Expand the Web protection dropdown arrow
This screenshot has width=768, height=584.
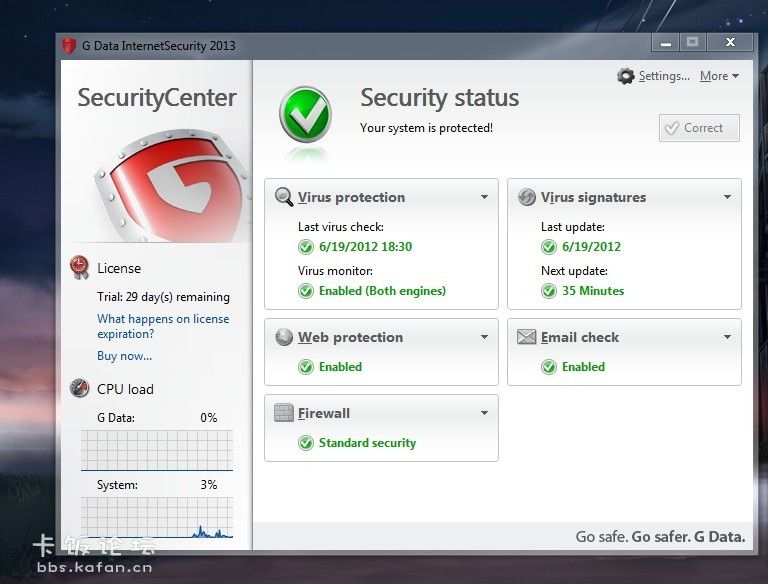pyautogui.click(x=484, y=337)
